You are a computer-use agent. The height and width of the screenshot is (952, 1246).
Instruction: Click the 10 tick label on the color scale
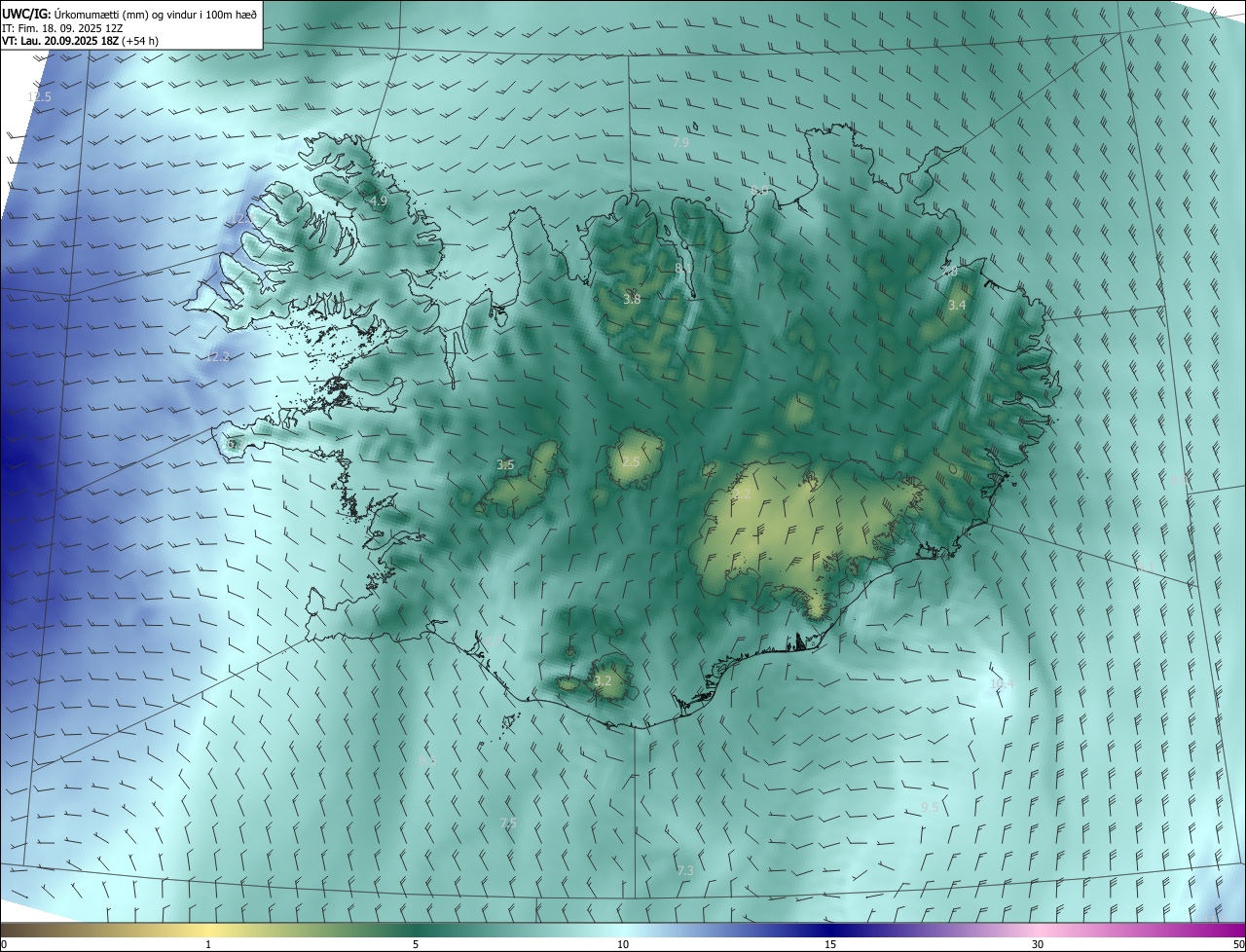click(623, 944)
